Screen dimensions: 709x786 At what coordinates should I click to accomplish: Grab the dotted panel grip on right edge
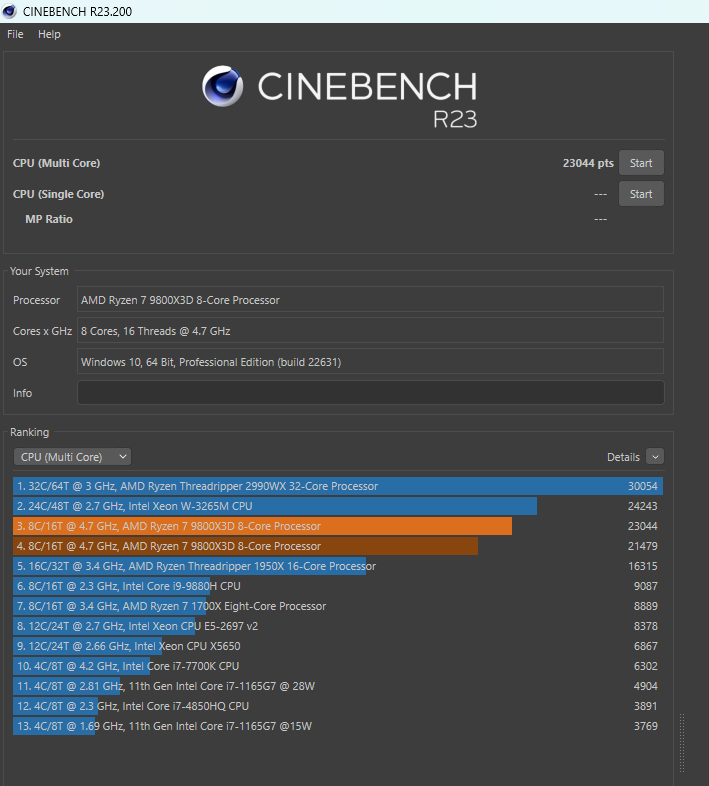click(x=683, y=742)
